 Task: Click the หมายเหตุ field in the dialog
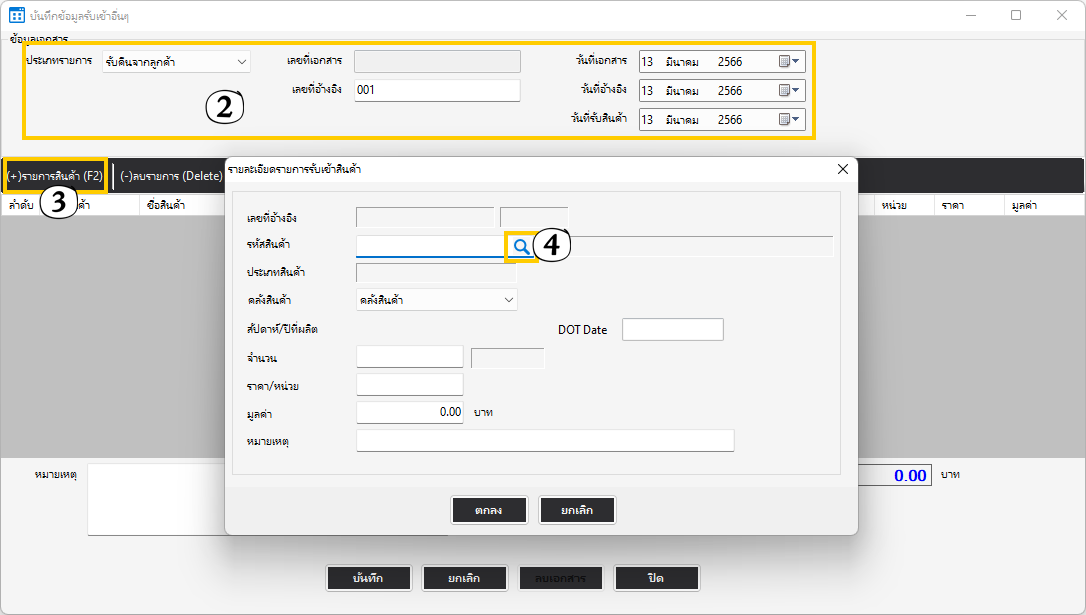pos(545,441)
